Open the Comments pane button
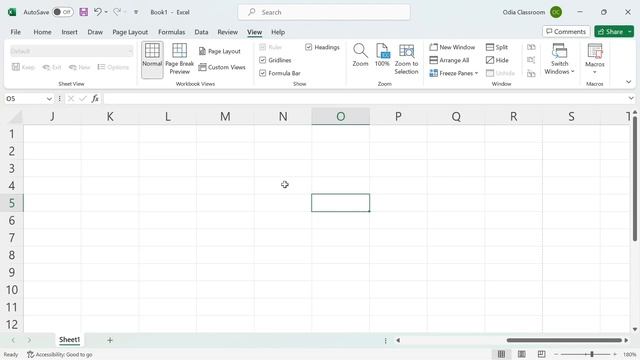This screenshot has width=640, height=360. click(566, 31)
